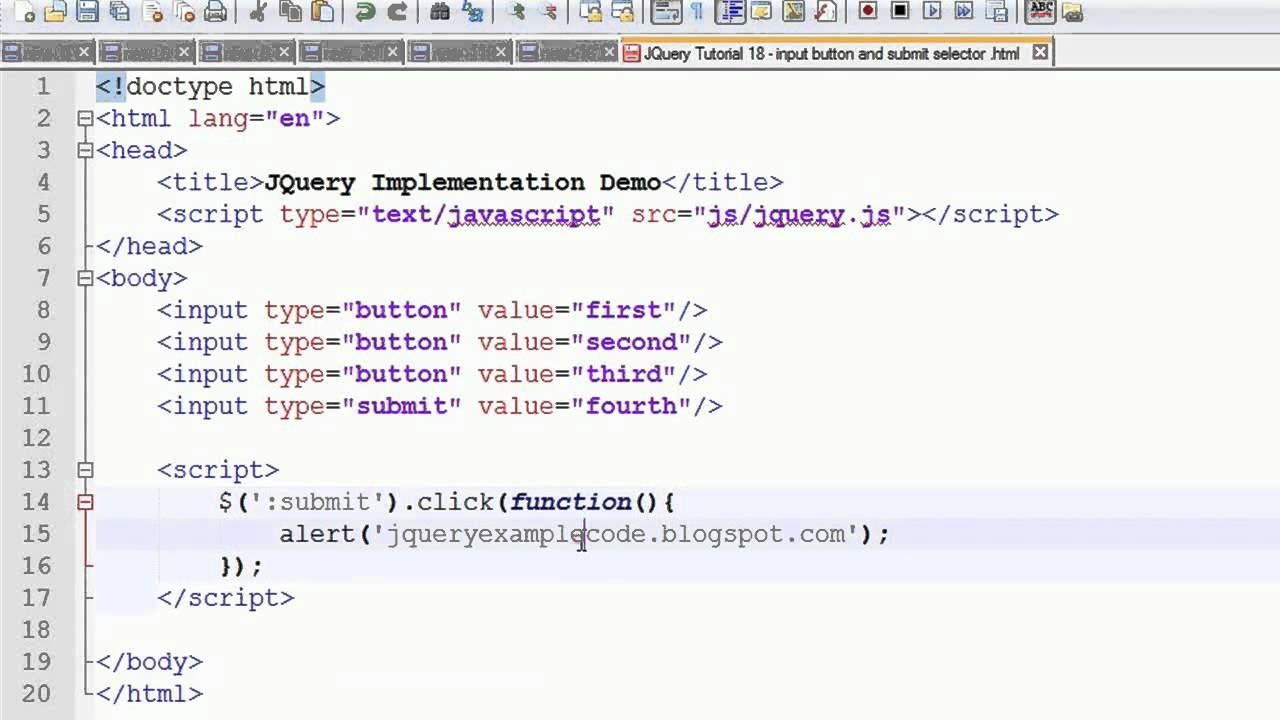Screen dimensions: 1280x720
Task: Click the closing html tag, line 20
Action: point(150,694)
